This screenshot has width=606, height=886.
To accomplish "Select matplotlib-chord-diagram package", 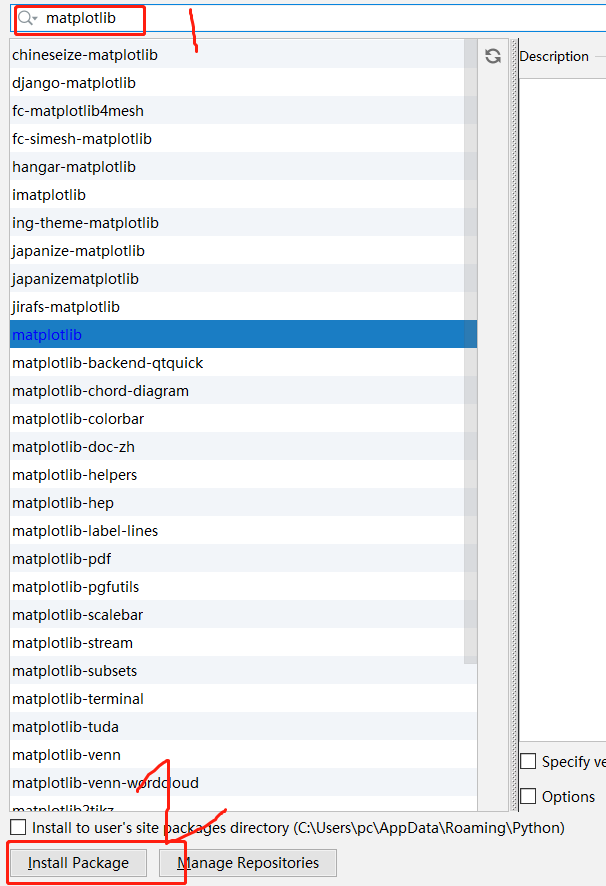I will pyautogui.click(x=243, y=391).
